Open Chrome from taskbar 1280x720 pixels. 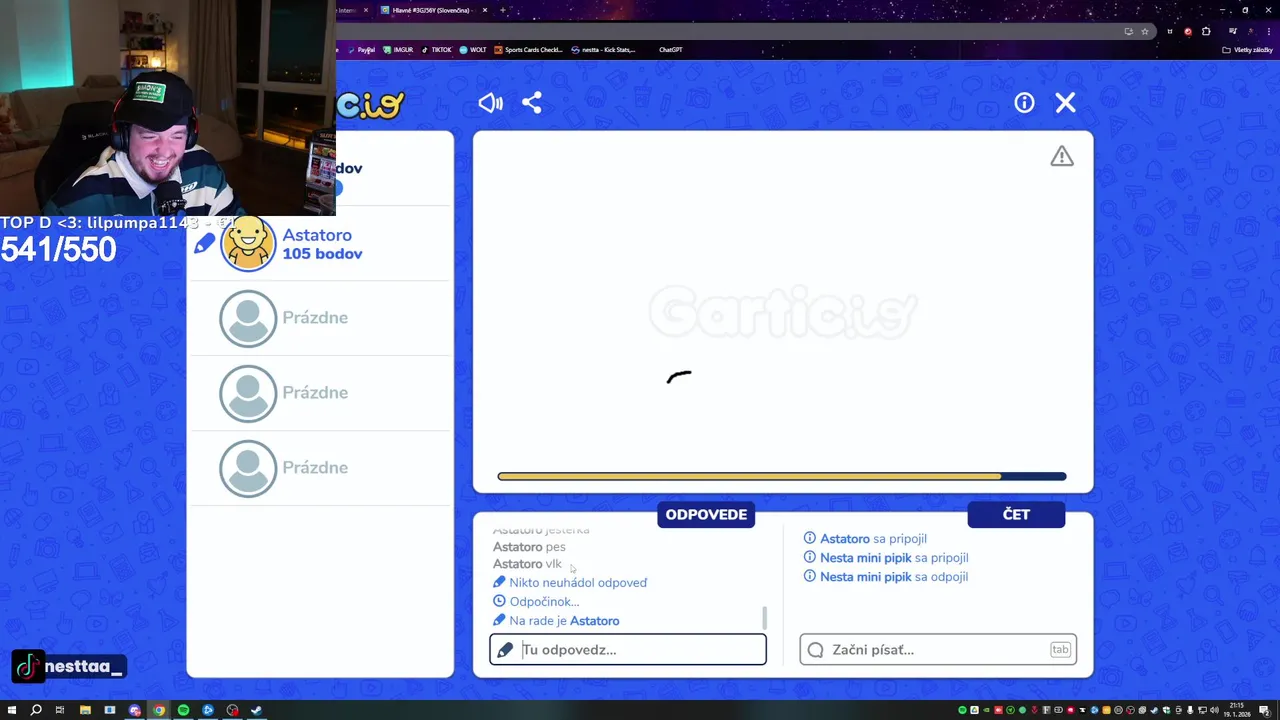click(159, 710)
